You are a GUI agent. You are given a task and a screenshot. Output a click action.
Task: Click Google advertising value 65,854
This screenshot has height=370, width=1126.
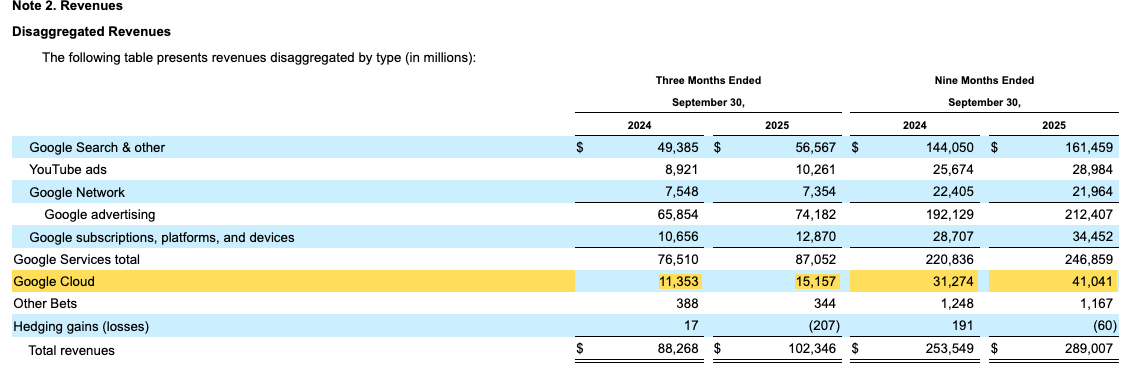coord(678,214)
